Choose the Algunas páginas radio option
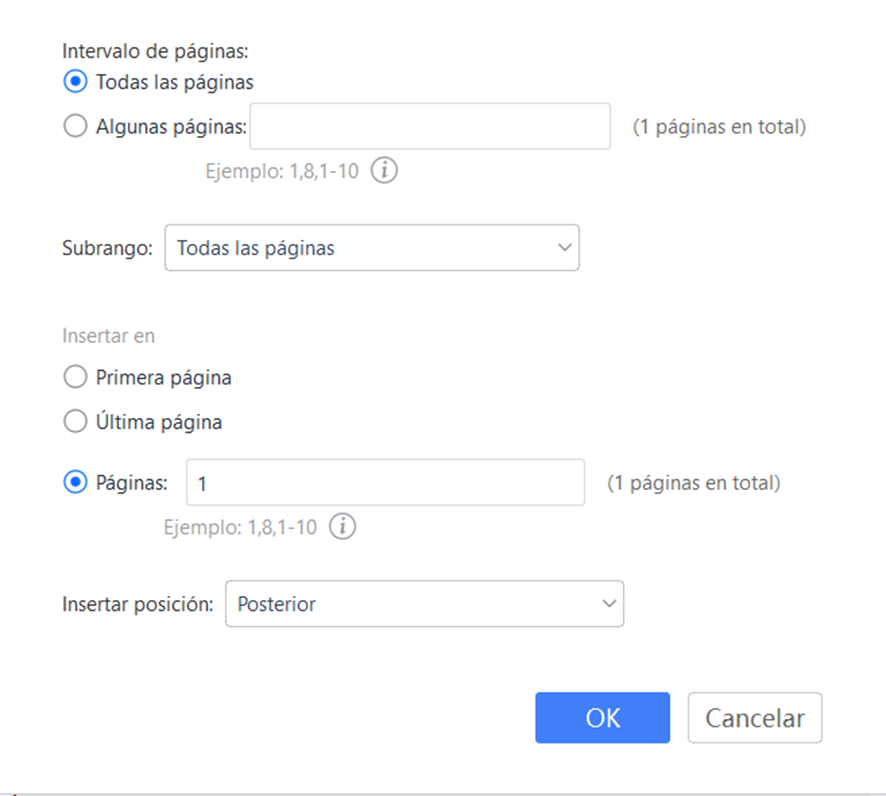 (x=75, y=127)
